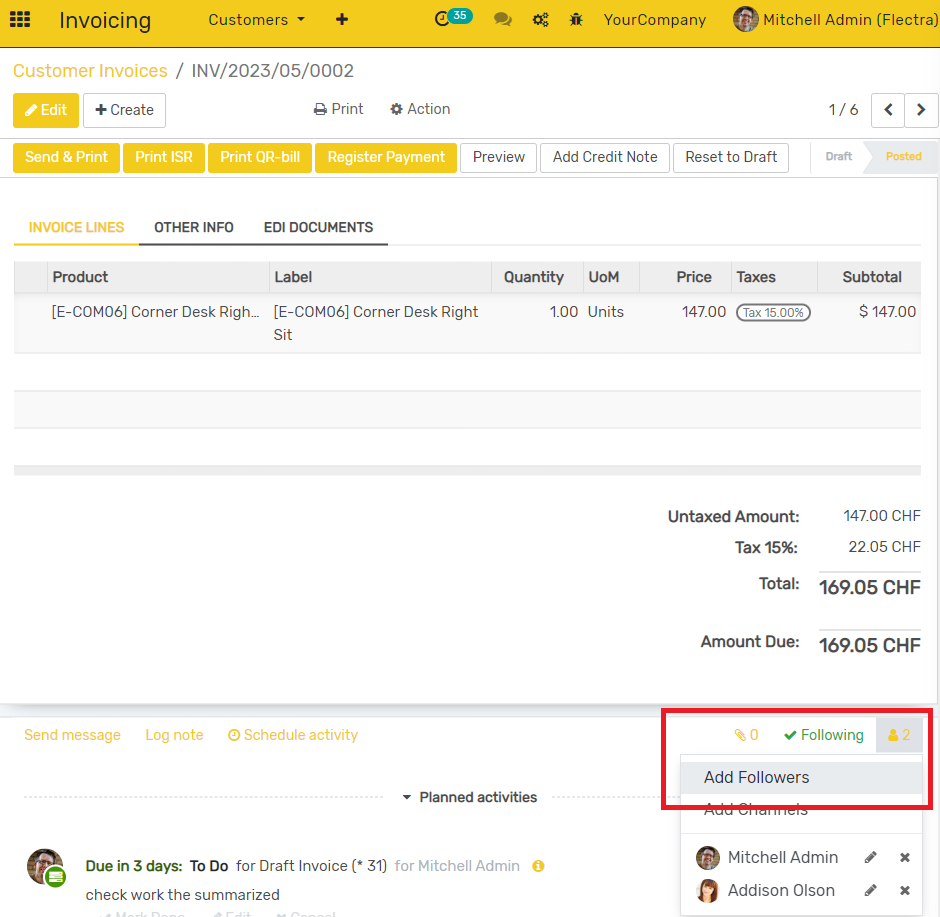This screenshot has height=917, width=940.
Task: Create a new record via the plus icon
Action: coord(341,19)
